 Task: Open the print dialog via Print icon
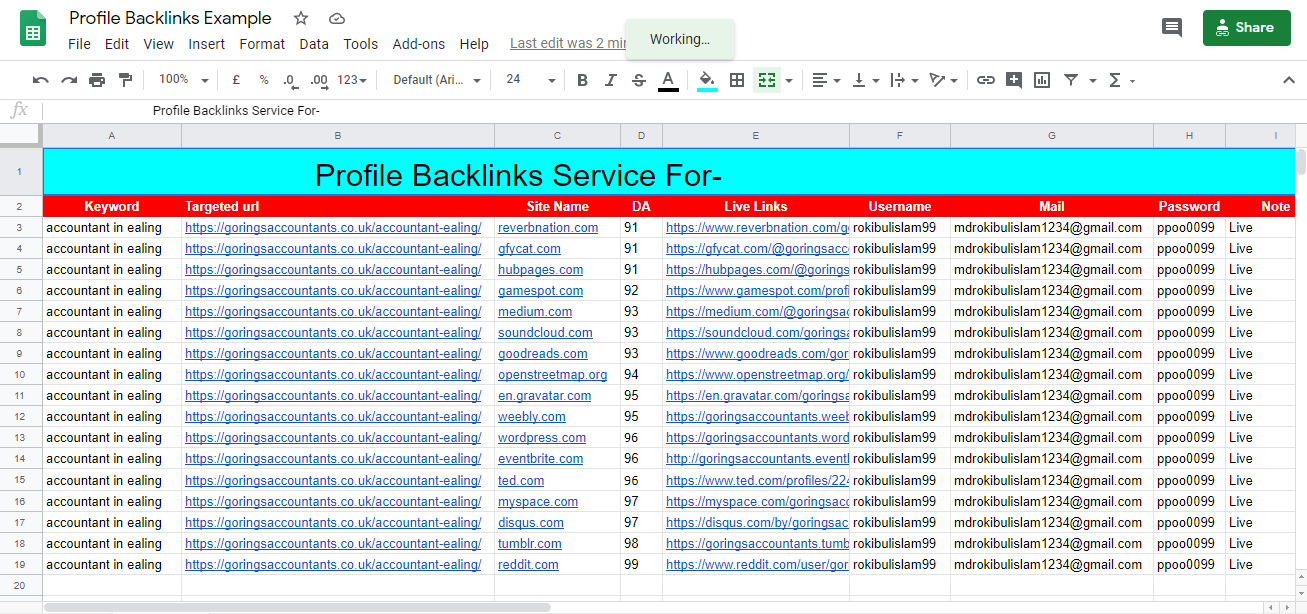pos(97,80)
